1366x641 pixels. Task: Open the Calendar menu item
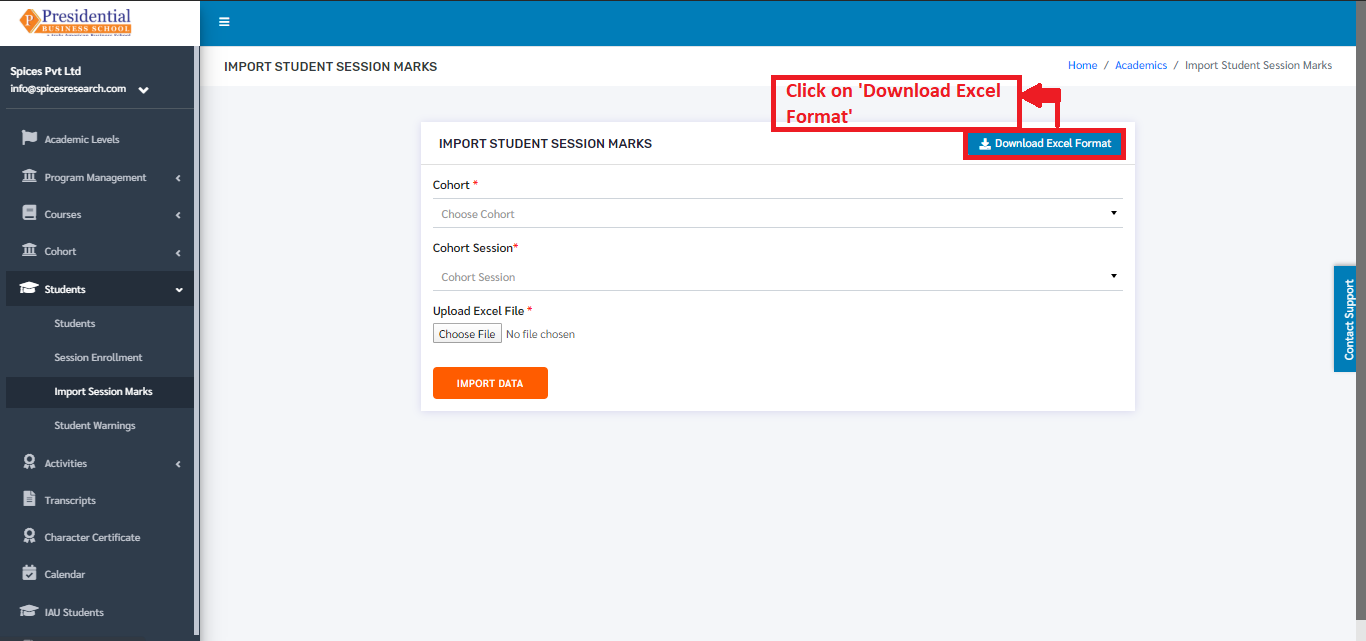pos(65,574)
